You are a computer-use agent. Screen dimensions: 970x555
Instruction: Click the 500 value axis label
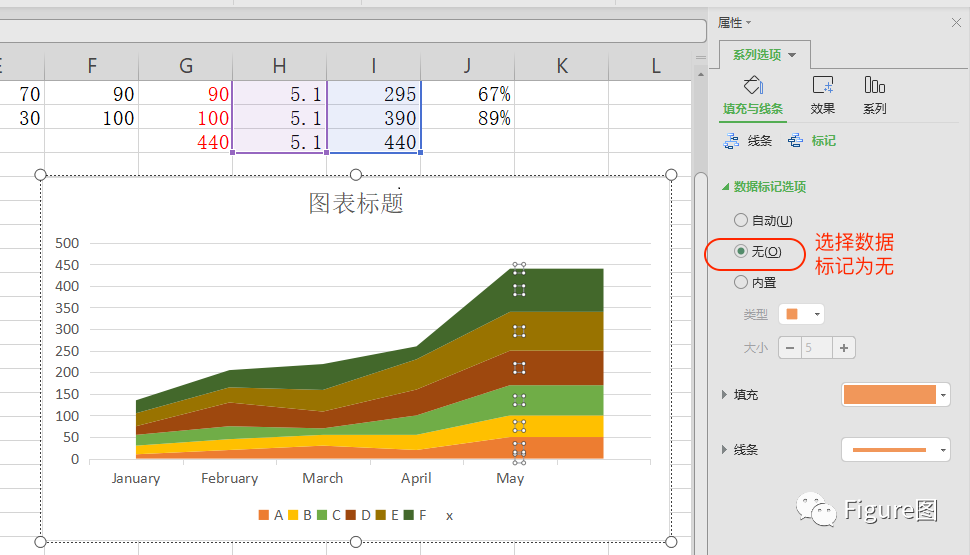(x=67, y=243)
